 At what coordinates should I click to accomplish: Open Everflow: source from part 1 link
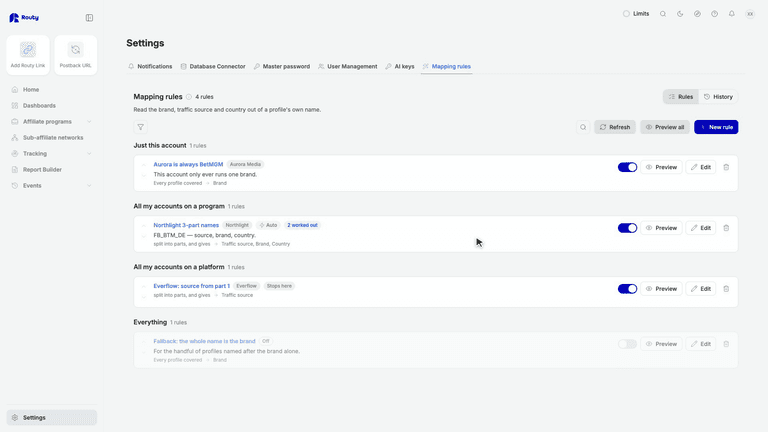pyautogui.click(x=192, y=286)
